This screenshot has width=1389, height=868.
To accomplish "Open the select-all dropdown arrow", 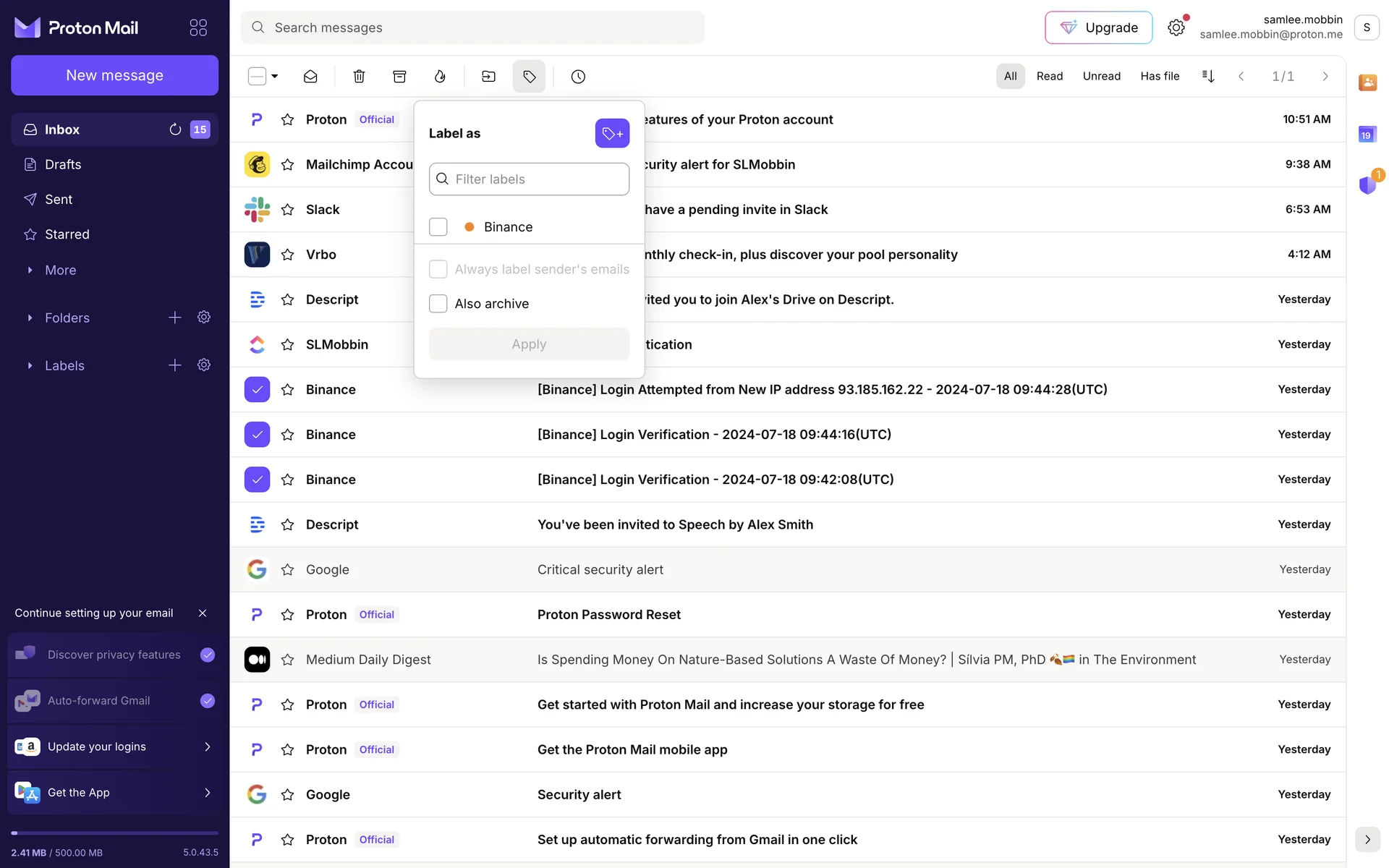I will (275, 76).
